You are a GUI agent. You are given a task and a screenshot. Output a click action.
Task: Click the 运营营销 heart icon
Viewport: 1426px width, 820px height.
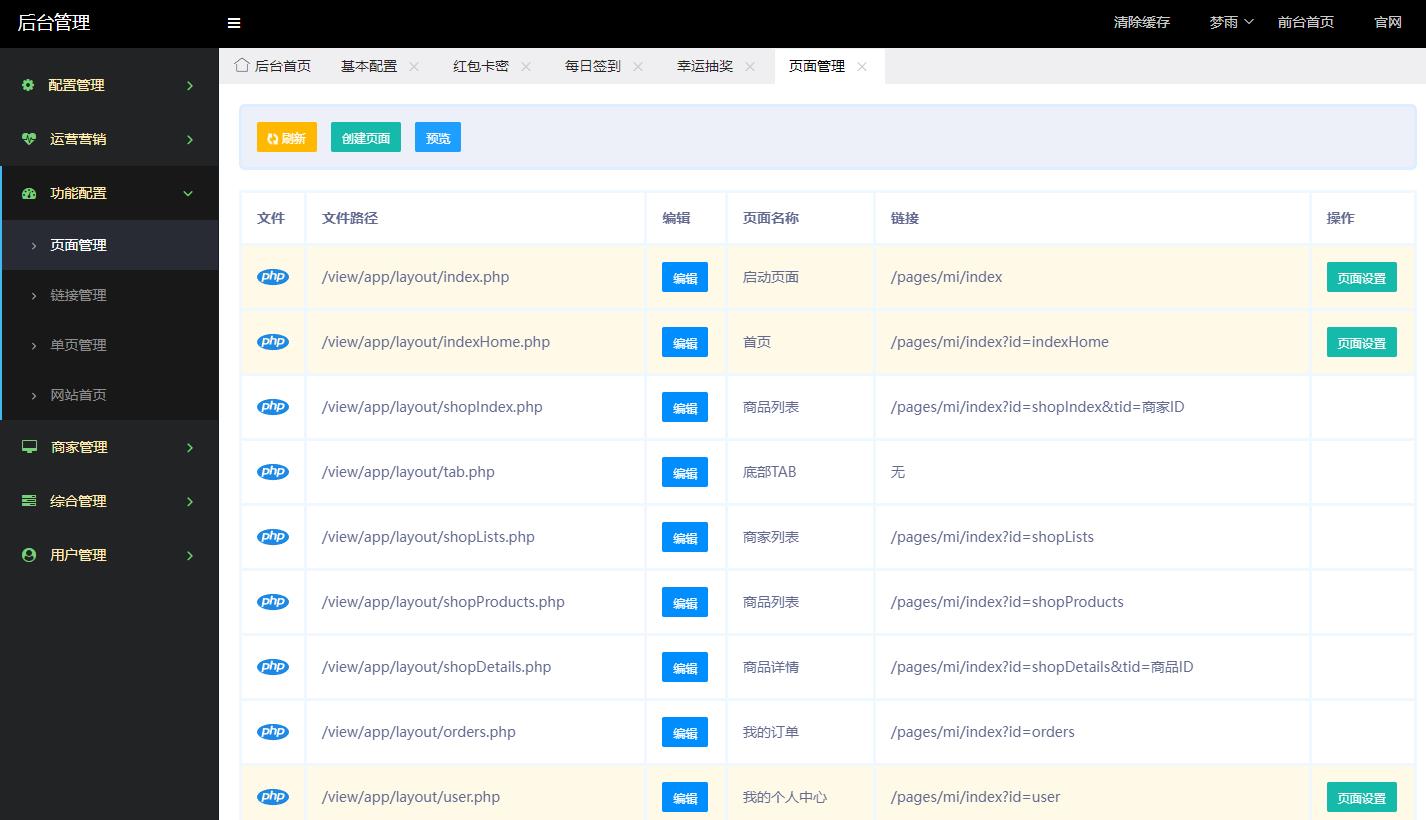(29, 139)
